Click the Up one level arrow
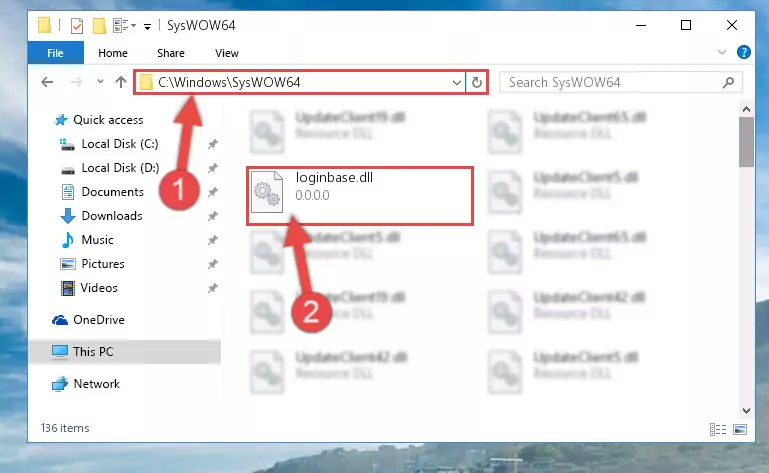 120,83
